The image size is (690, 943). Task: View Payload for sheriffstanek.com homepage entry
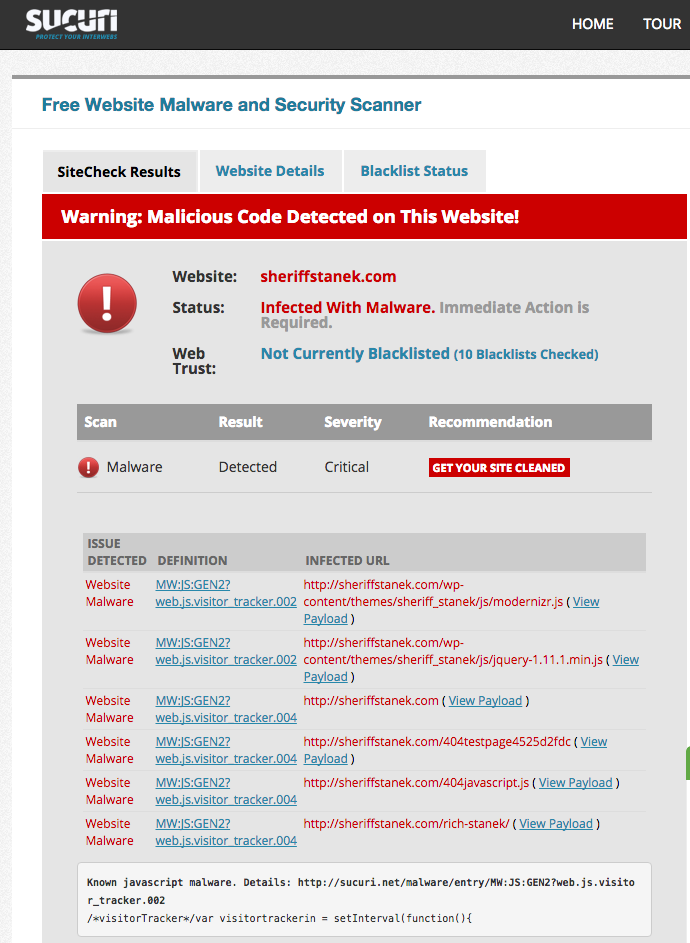pos(485,701)
